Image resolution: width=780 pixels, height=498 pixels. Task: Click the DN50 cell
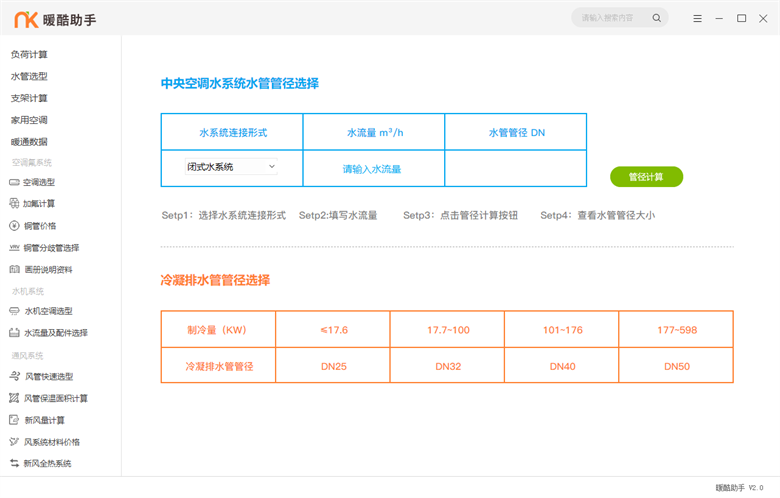(677, 366)
